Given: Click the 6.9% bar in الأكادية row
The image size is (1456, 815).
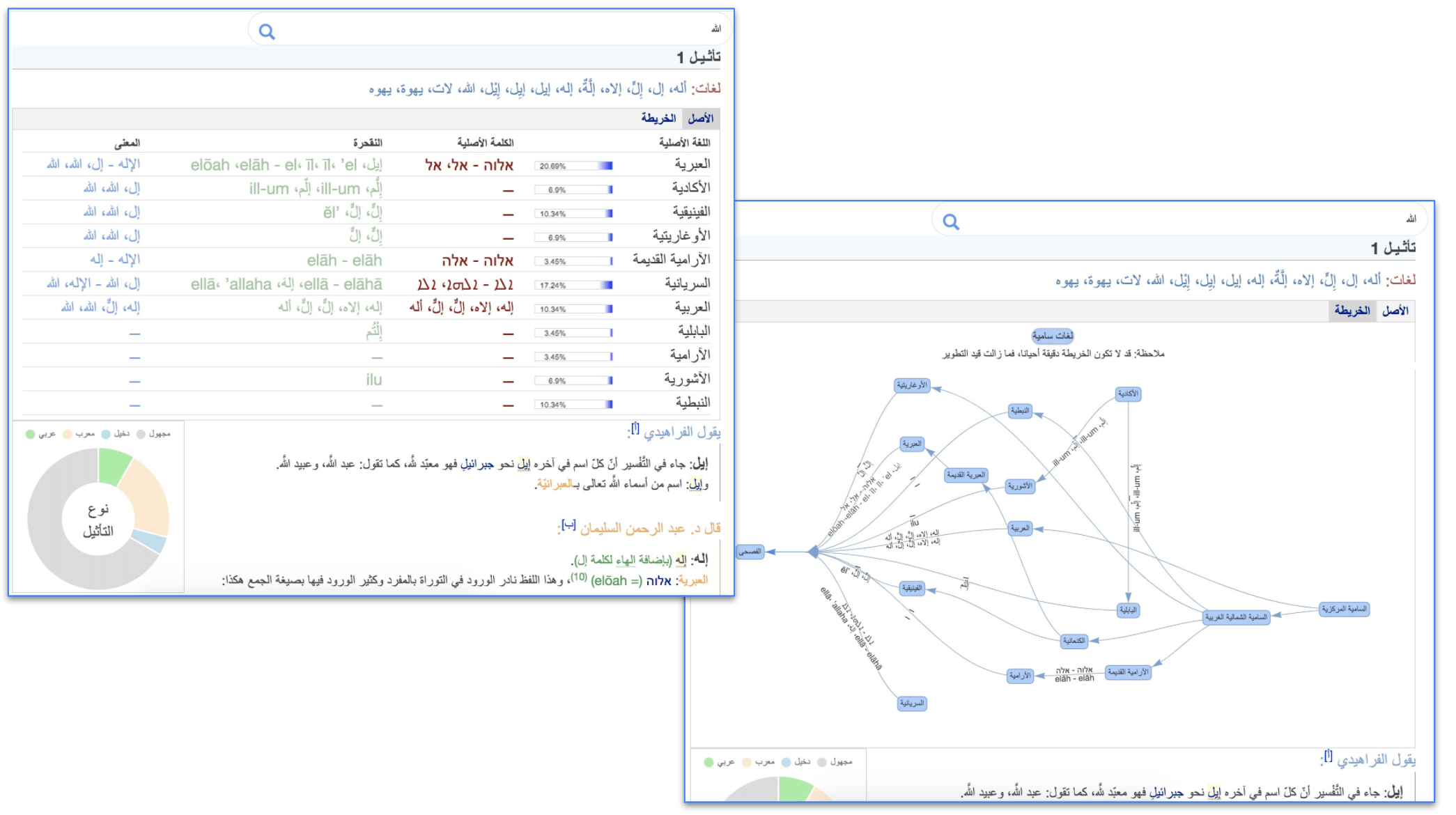Looking at the screenshot, I should tap(574, 189).
